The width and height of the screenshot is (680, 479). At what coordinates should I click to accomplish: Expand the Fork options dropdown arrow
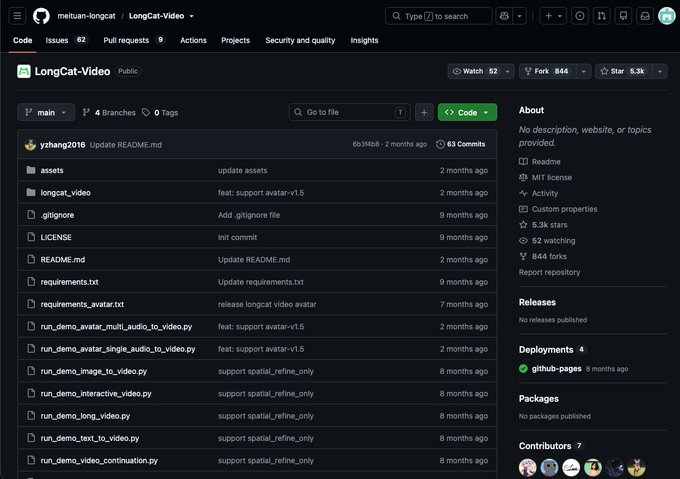coord(584,71)
